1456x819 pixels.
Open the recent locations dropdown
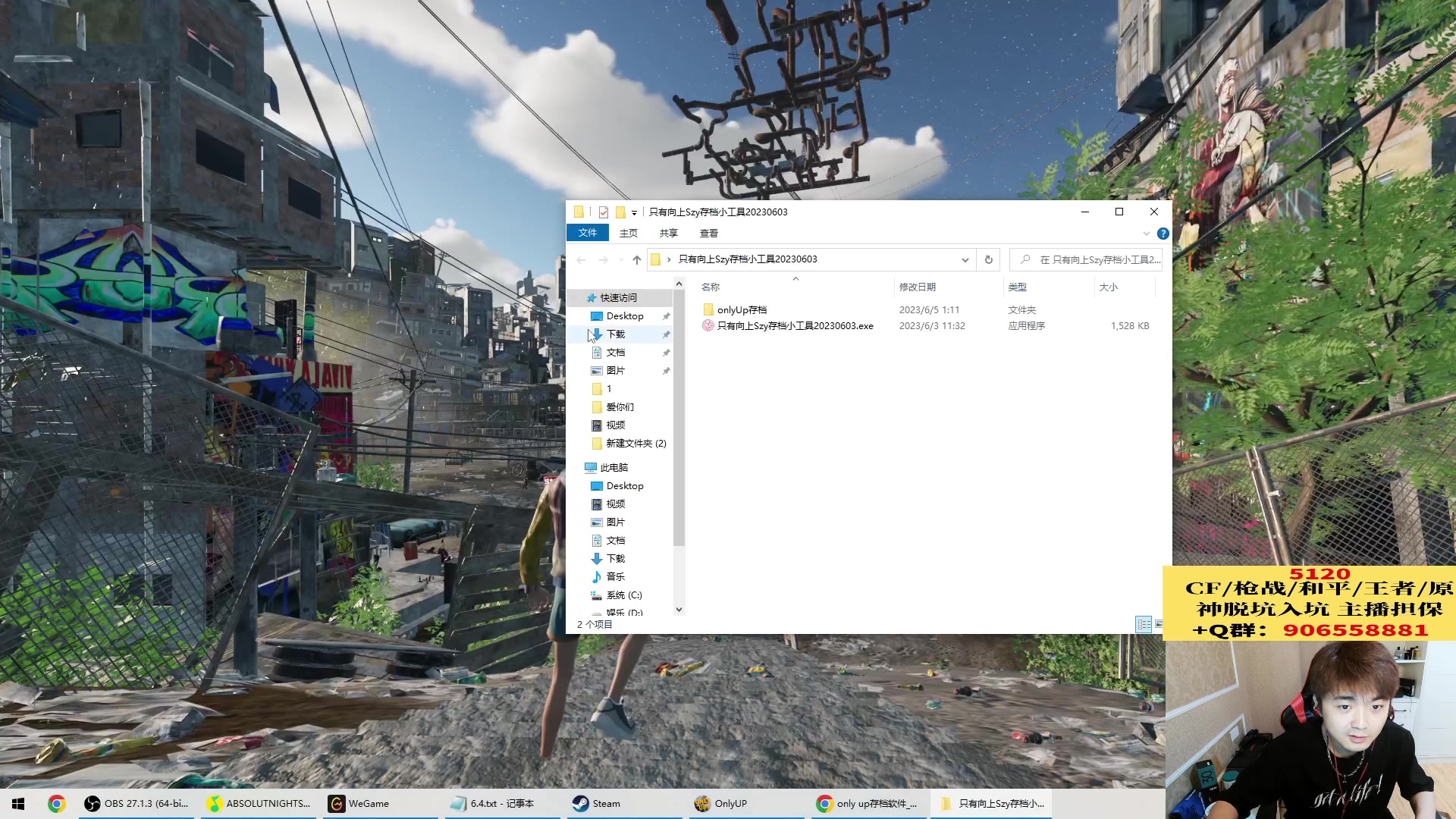621,259
